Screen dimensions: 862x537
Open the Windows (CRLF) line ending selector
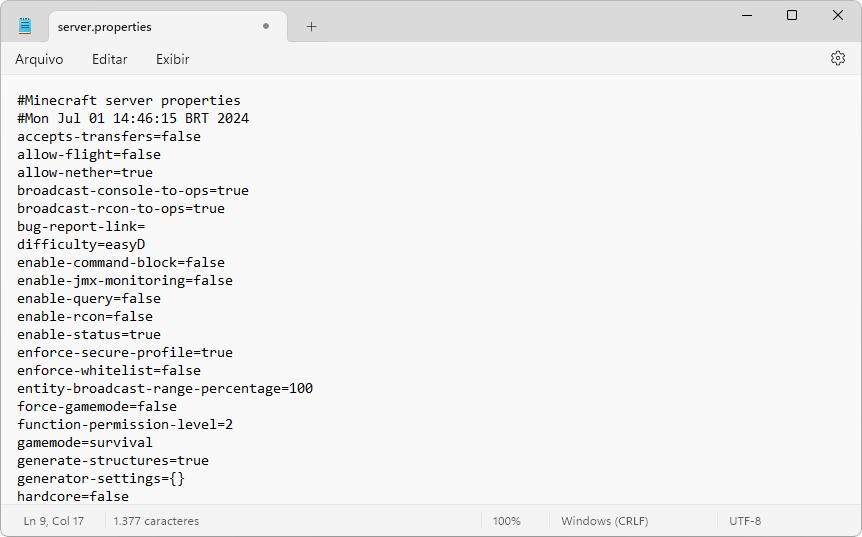[606, 521]
